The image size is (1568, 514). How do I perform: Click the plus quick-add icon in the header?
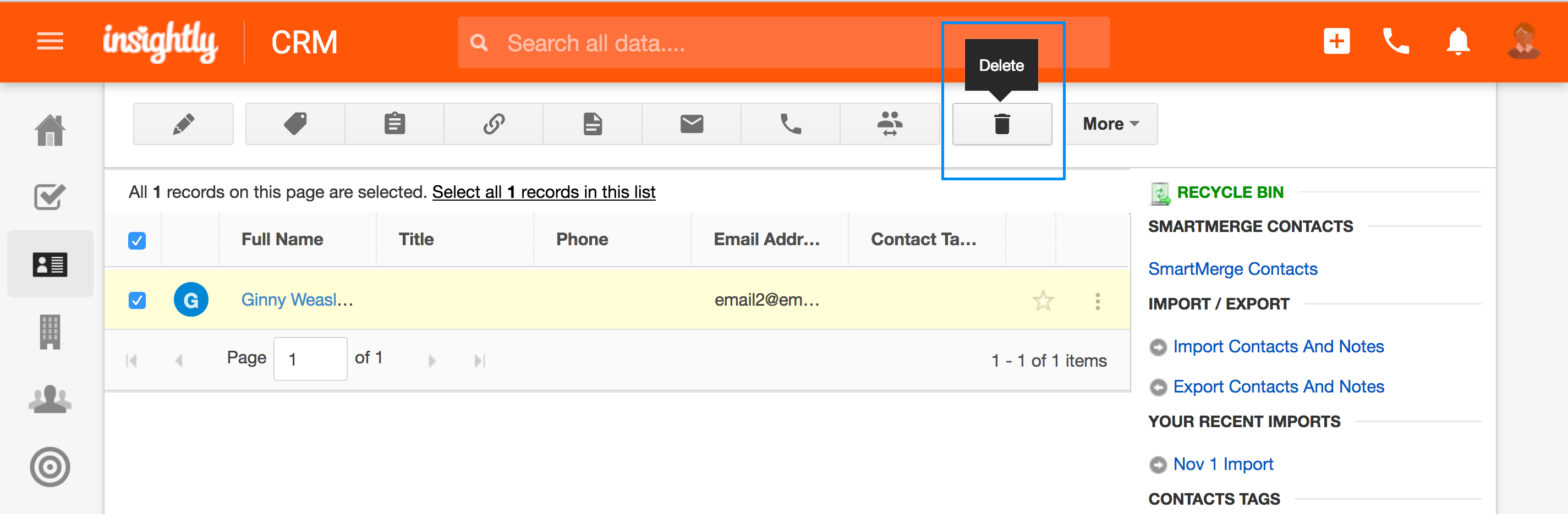[x=1336, y=41]
